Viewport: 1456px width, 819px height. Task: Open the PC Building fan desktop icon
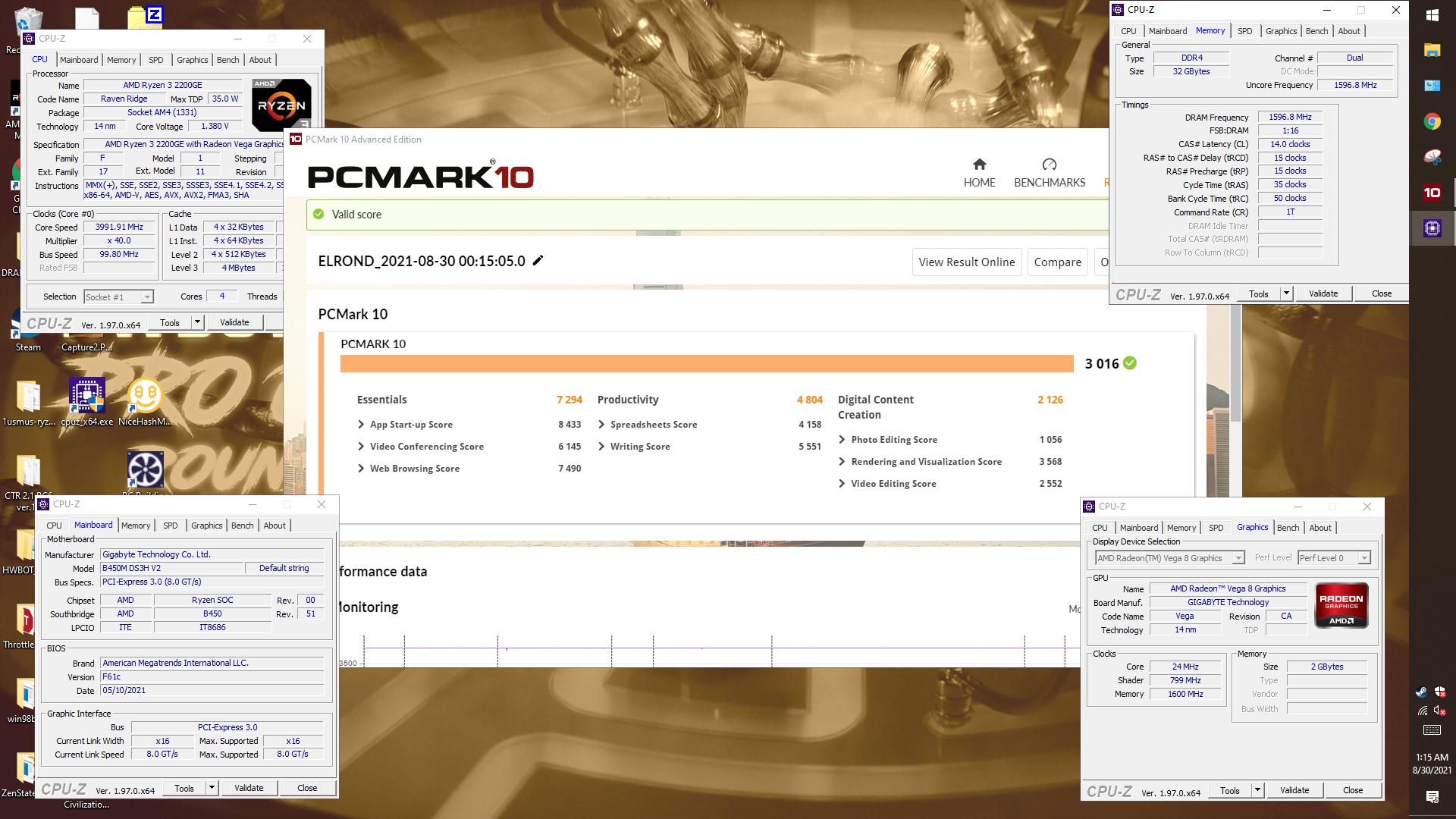[145, 470]
